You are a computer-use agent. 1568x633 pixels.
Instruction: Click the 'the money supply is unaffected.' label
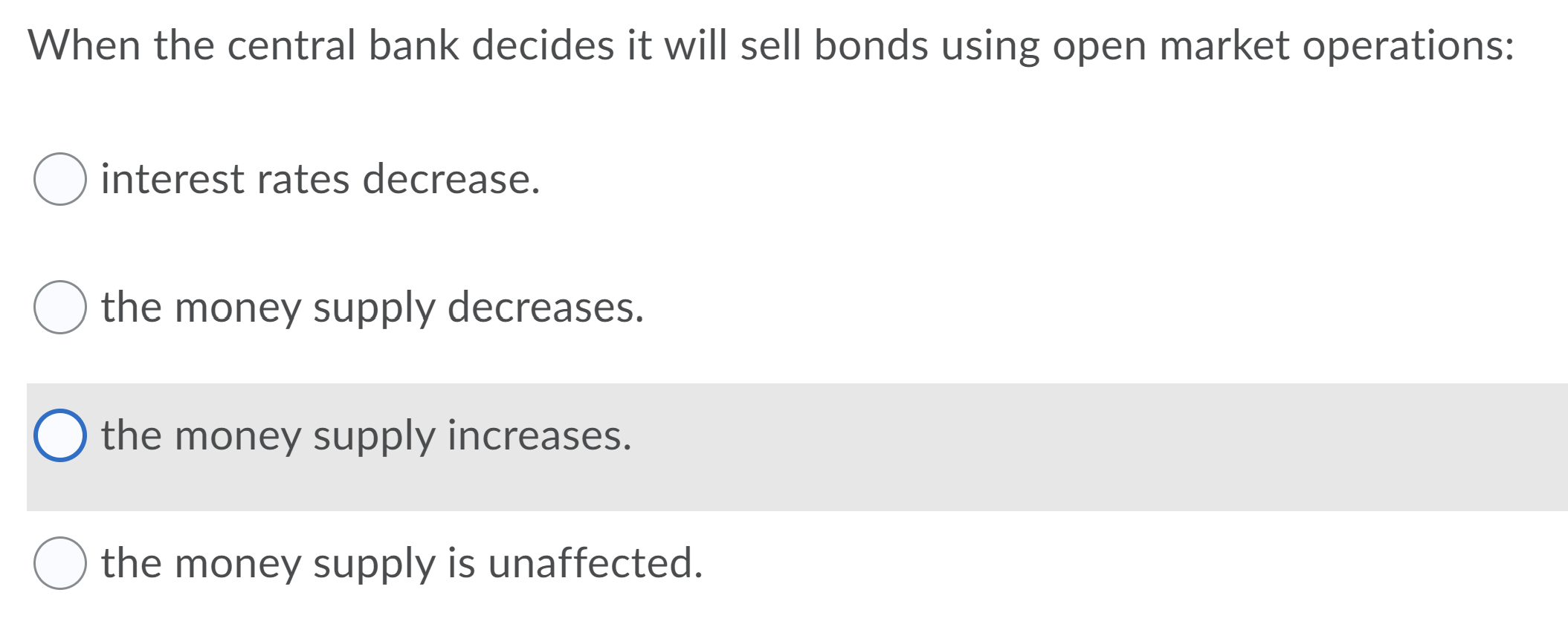coord(402,564)
